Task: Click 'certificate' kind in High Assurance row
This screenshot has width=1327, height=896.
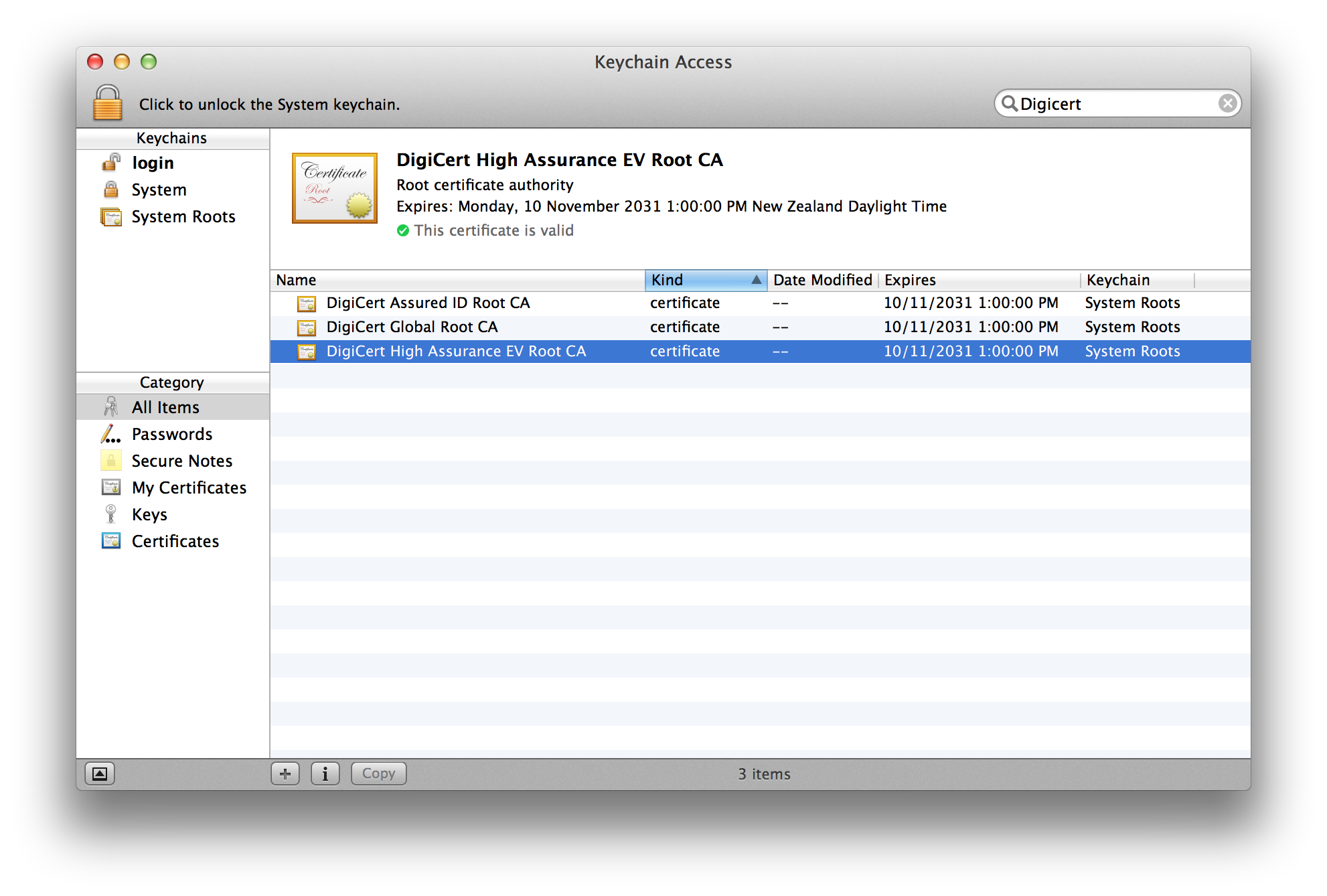Action: click(x=685, y=351)
